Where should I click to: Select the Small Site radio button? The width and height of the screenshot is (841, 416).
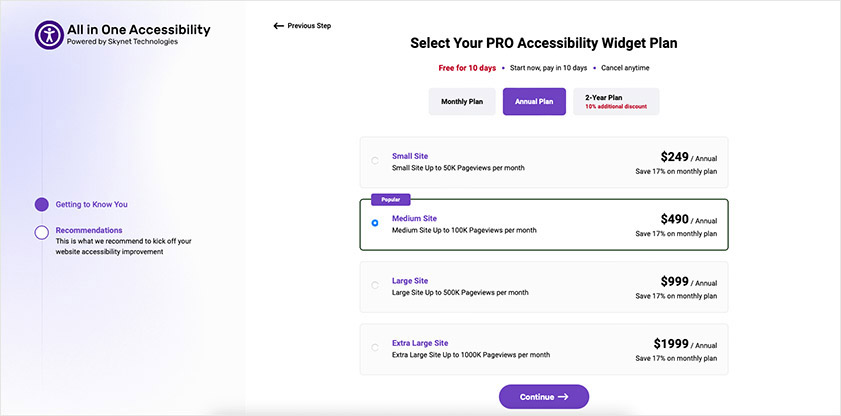click(375, 160)
